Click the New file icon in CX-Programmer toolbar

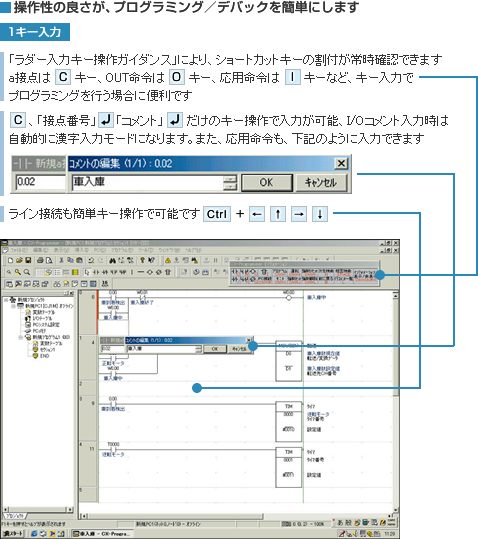tap(10, 261)
